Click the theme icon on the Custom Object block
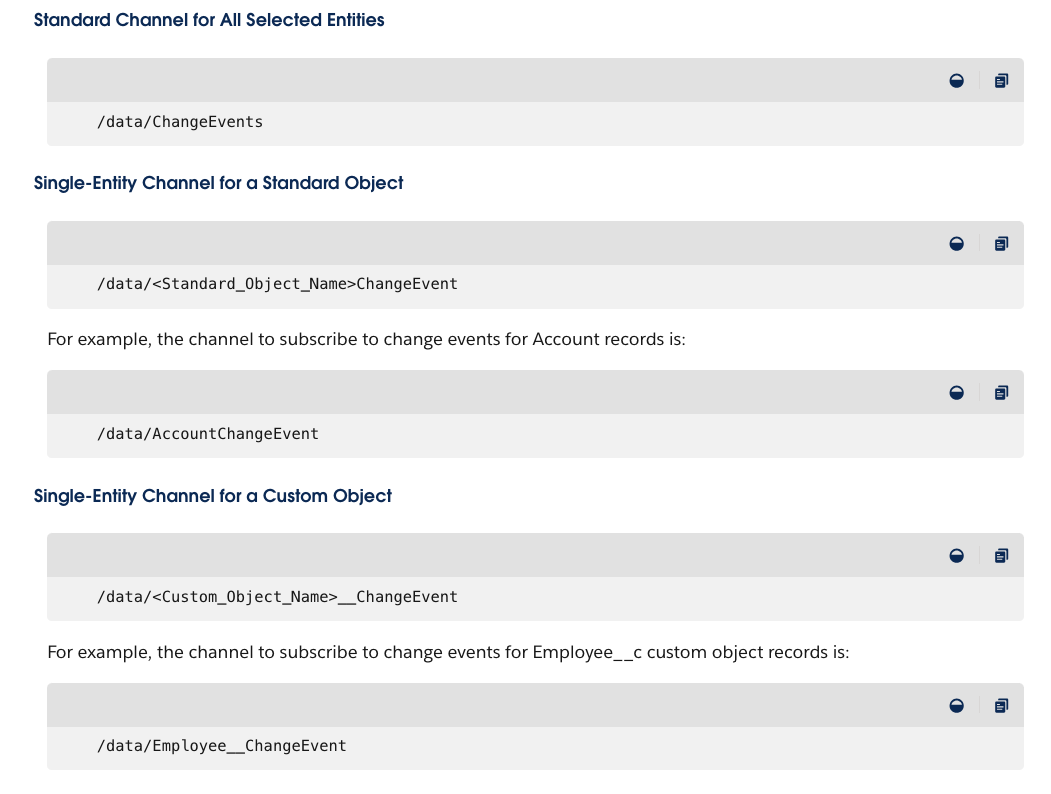The width and height of the screenshot is (1051, 794). tap(956, 555)
